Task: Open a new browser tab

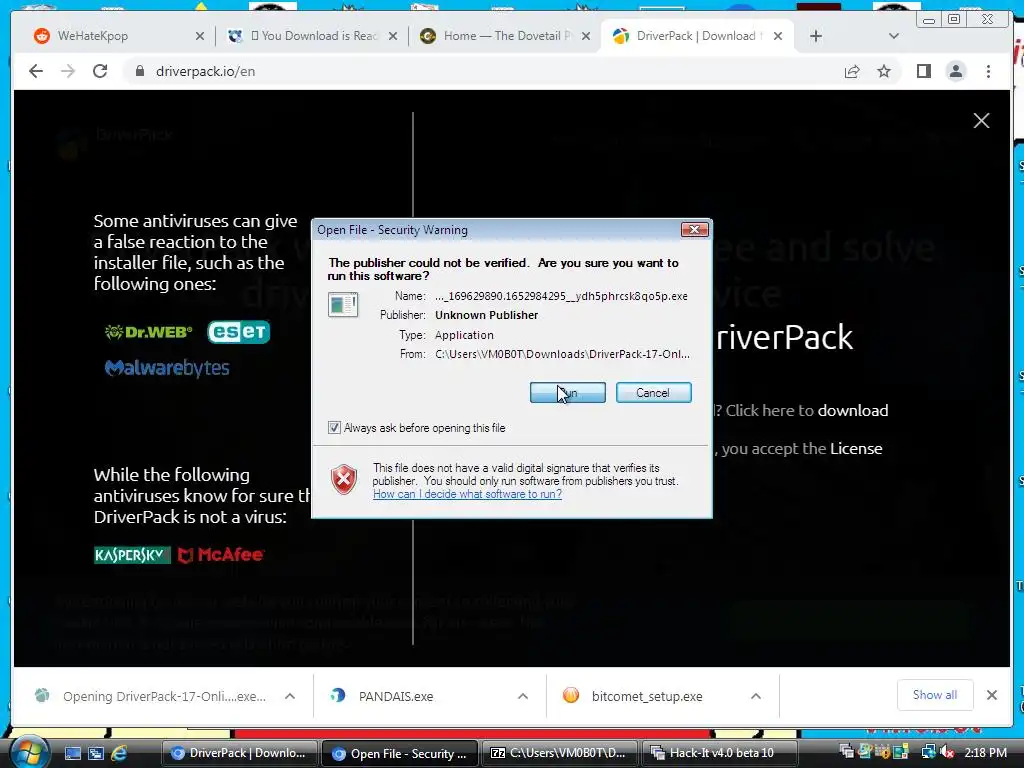Action: tap(816, 36)
